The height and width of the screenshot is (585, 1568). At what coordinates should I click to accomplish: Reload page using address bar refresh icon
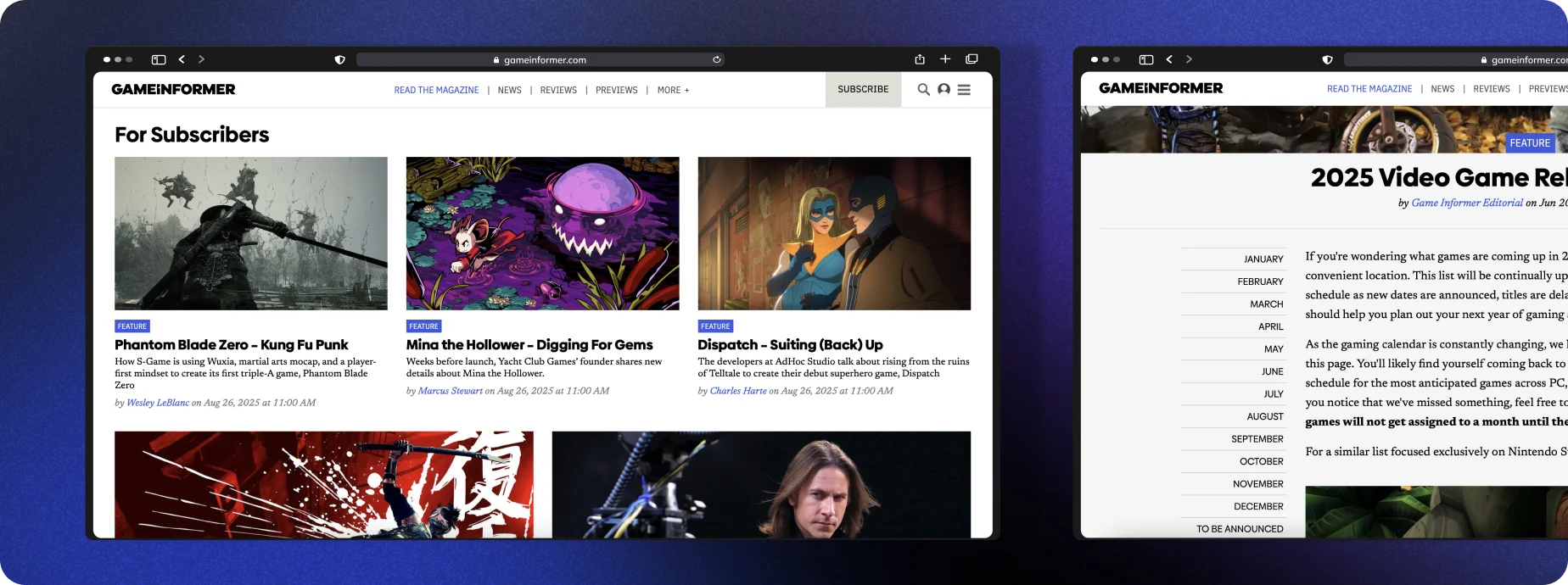[717, 59]
